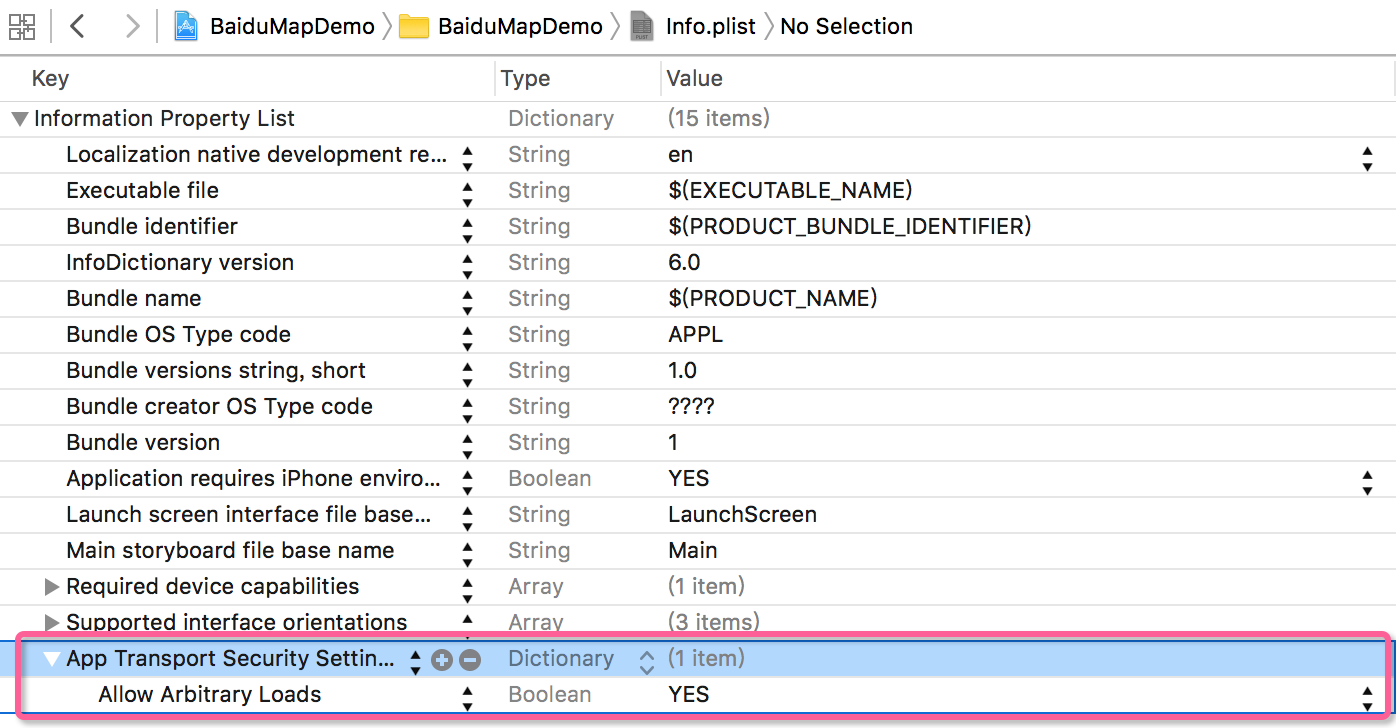Go back with the left arrow
The width and height of the screenshot is (1396, 728).
(x=77, y=27)
